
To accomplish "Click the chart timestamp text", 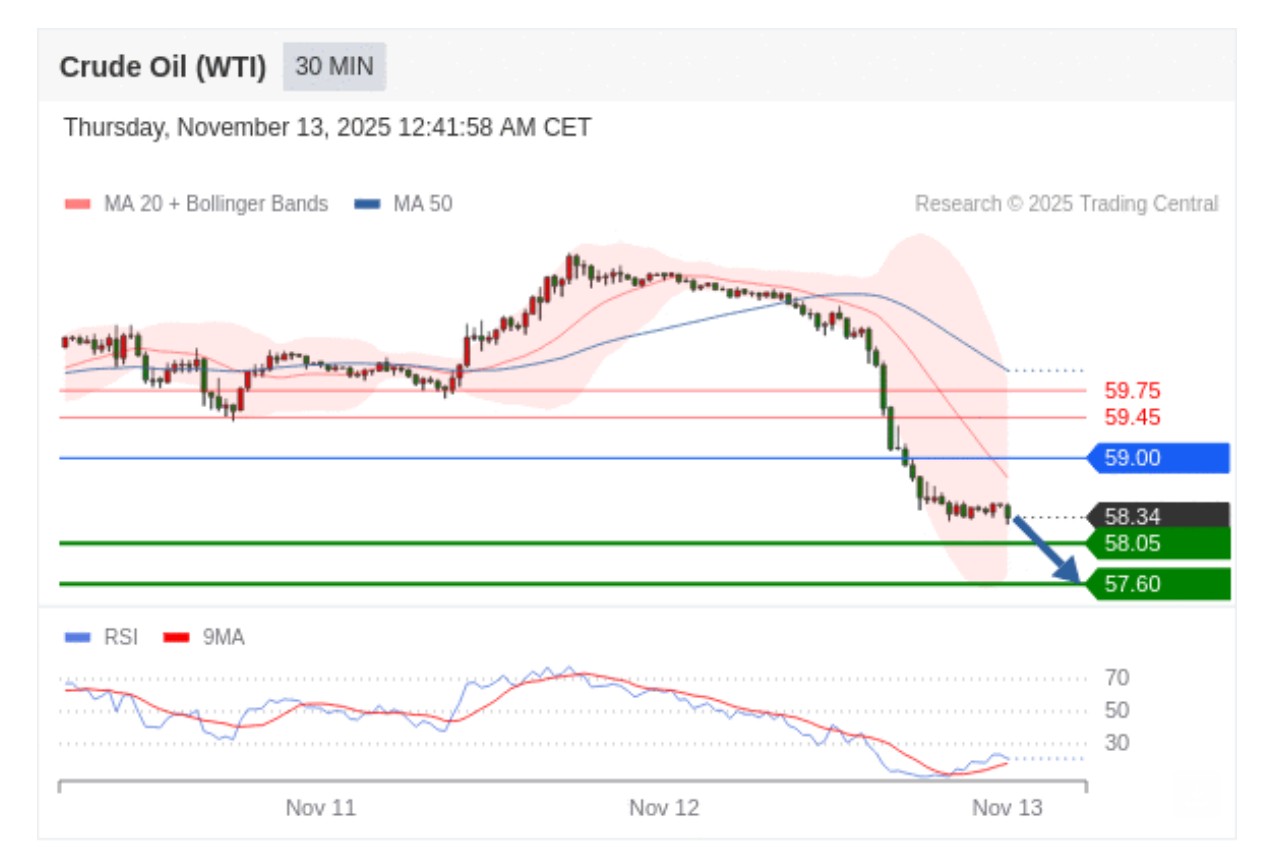I will 327,128.
